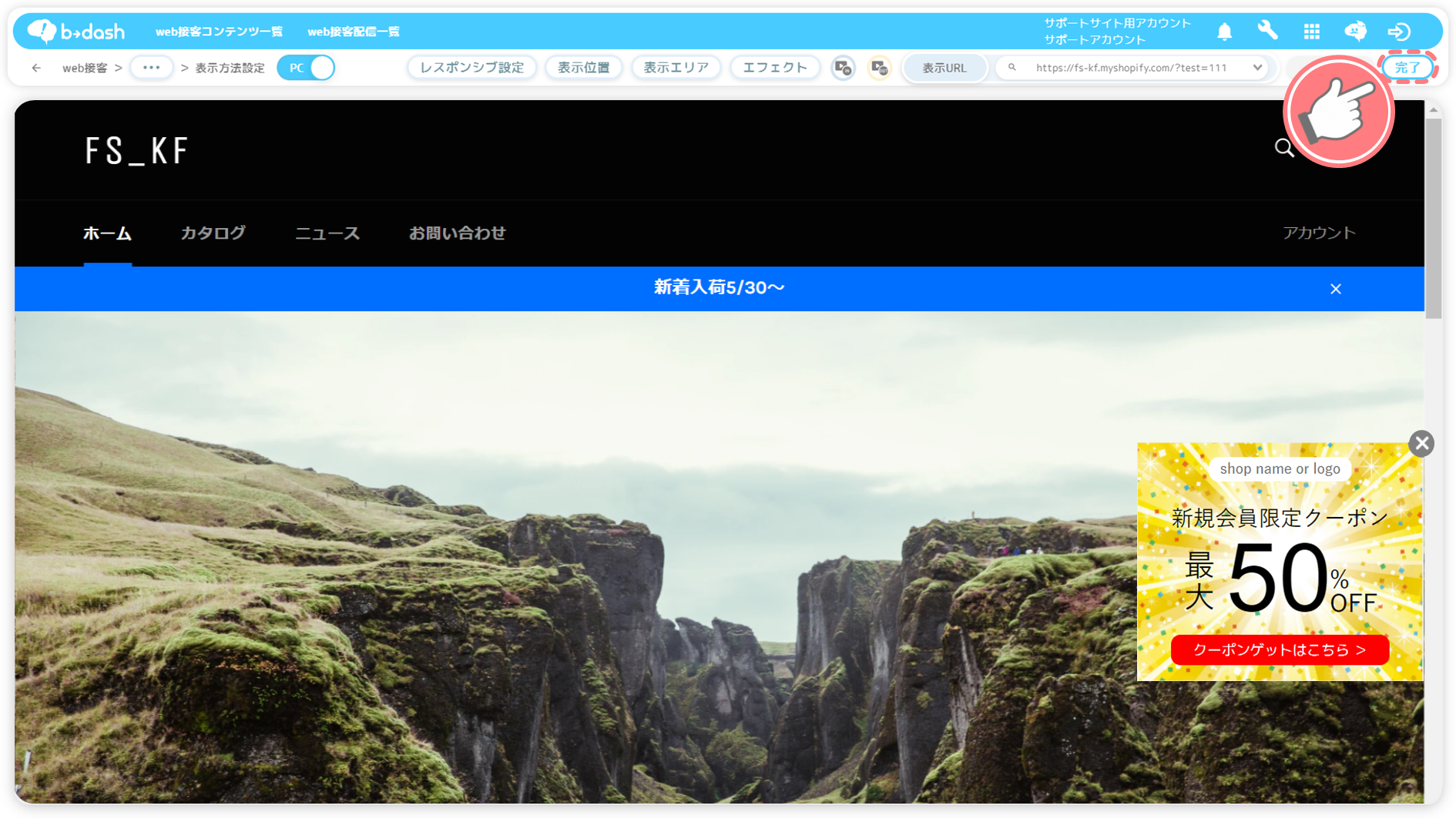The image size is (1456, 819).
Task: Click the クーポンゲットはこちら button
Action: click(x=1279, y=650)
